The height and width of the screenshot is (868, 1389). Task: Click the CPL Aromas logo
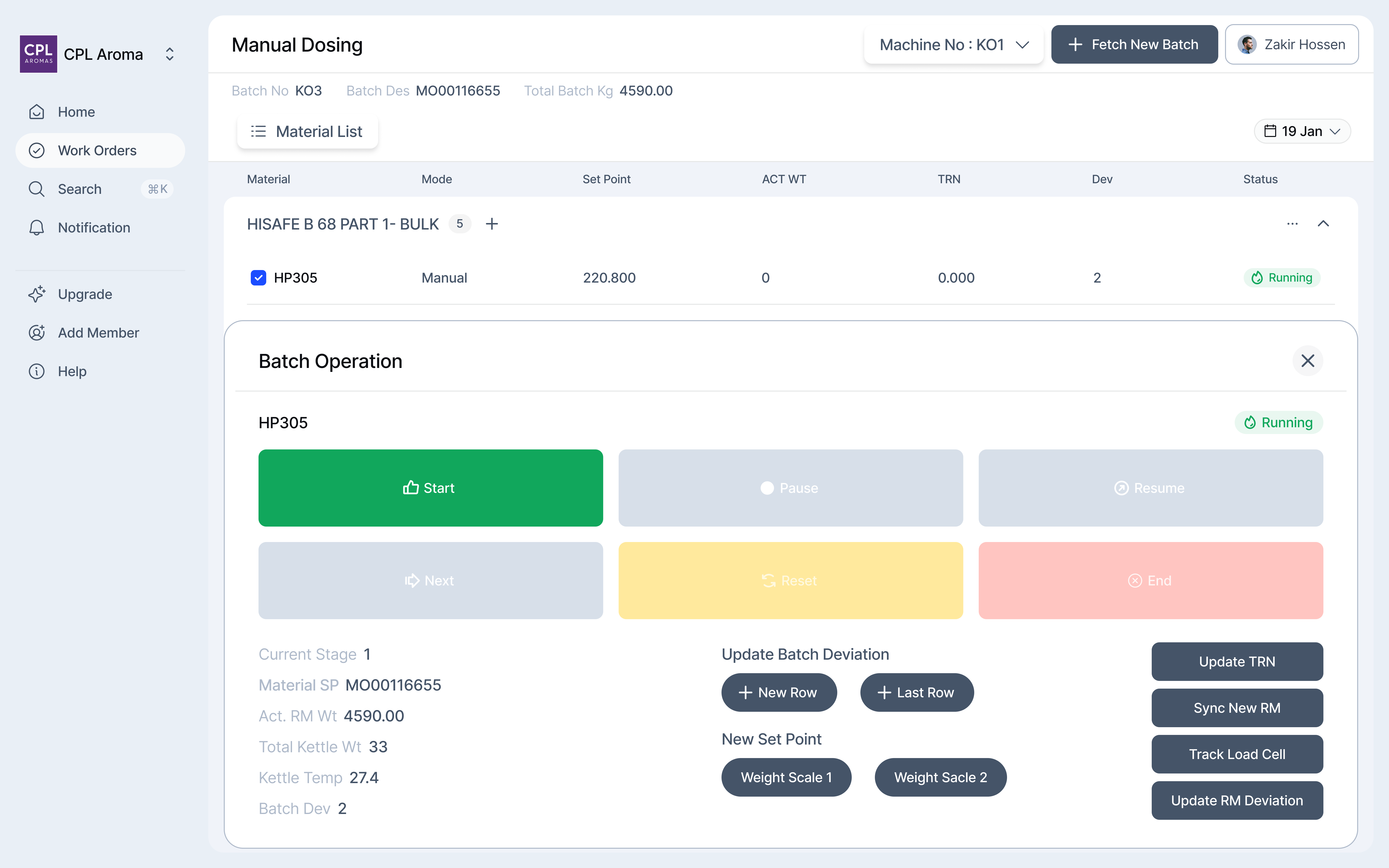(38, 54)
